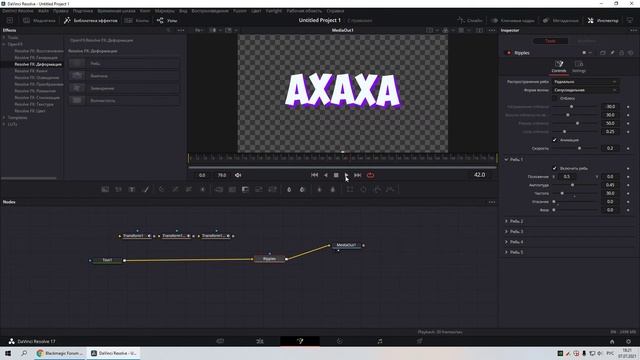
Task: Switch to the Media page icon
Action: click(x=220, y=341)
